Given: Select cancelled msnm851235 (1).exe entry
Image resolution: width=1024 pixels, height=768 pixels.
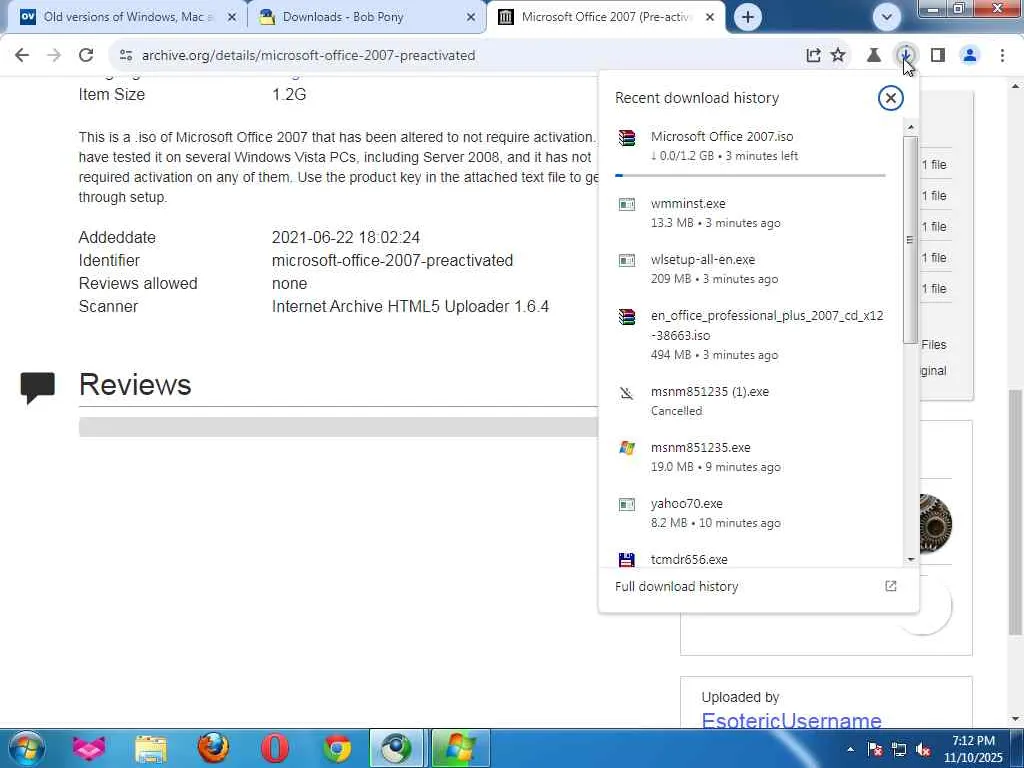Looking at the screenshot, I should pyautogui.click(x=750, y=401).
